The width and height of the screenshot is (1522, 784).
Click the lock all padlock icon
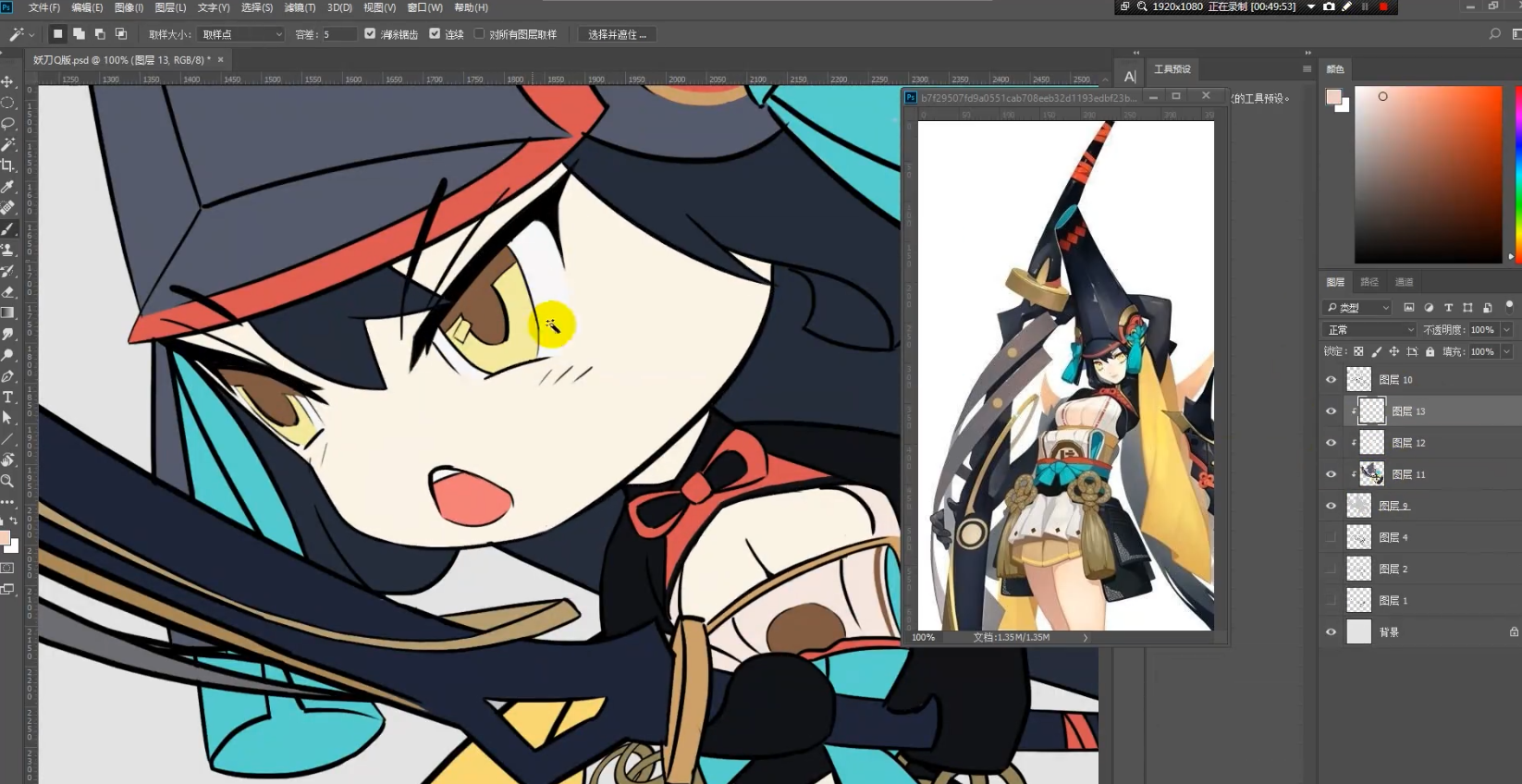[1430, 351]
